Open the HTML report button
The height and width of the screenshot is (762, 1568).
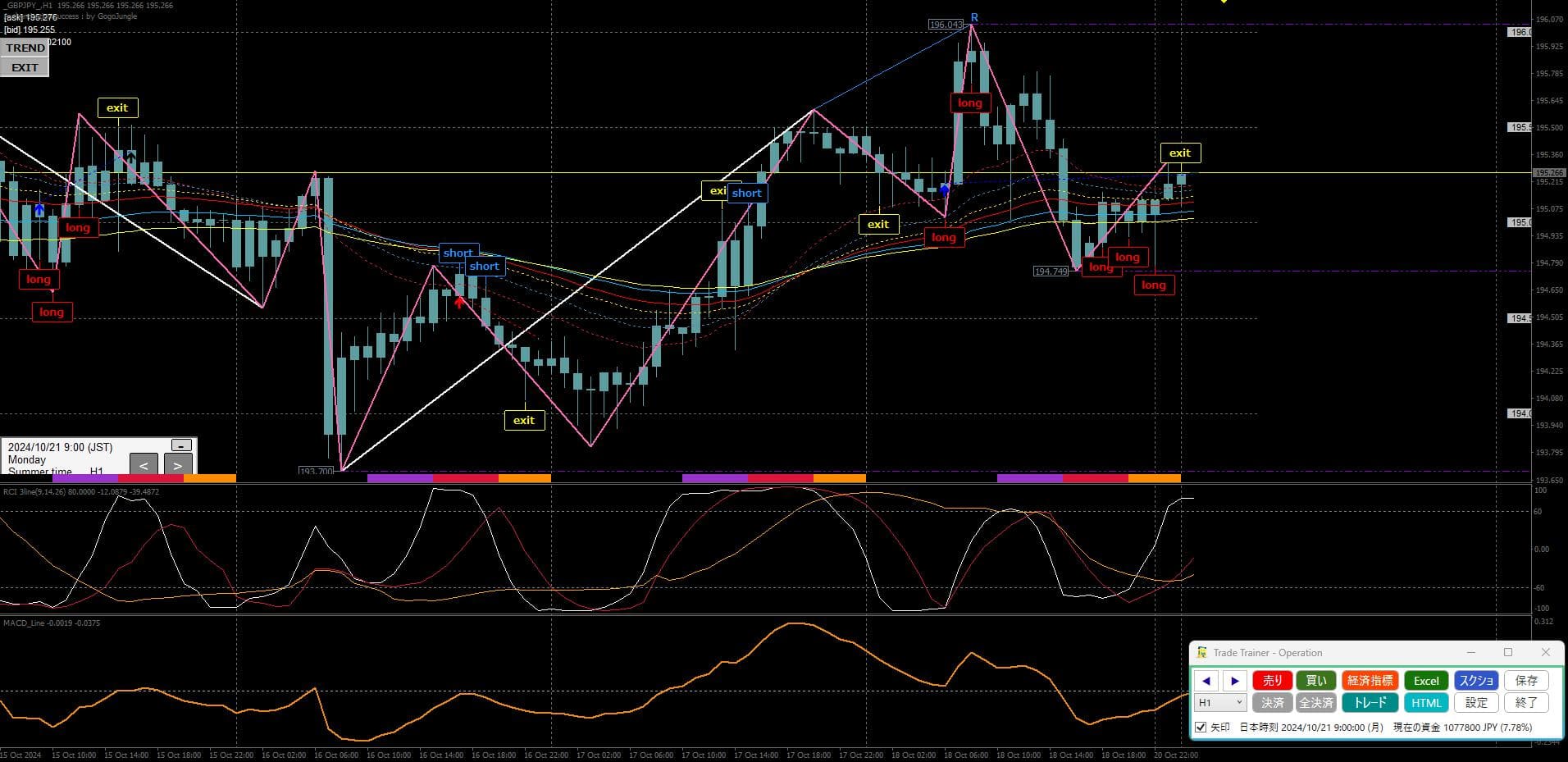click(x=1426, y=703)
